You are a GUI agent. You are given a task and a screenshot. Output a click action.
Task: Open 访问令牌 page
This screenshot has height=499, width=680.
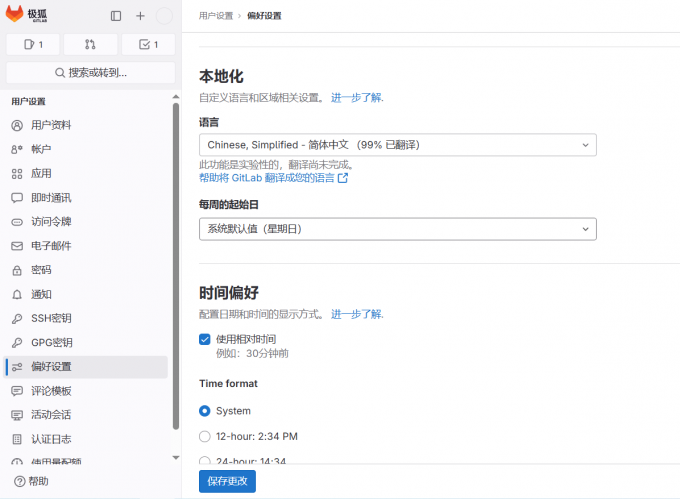coord(85,222)
